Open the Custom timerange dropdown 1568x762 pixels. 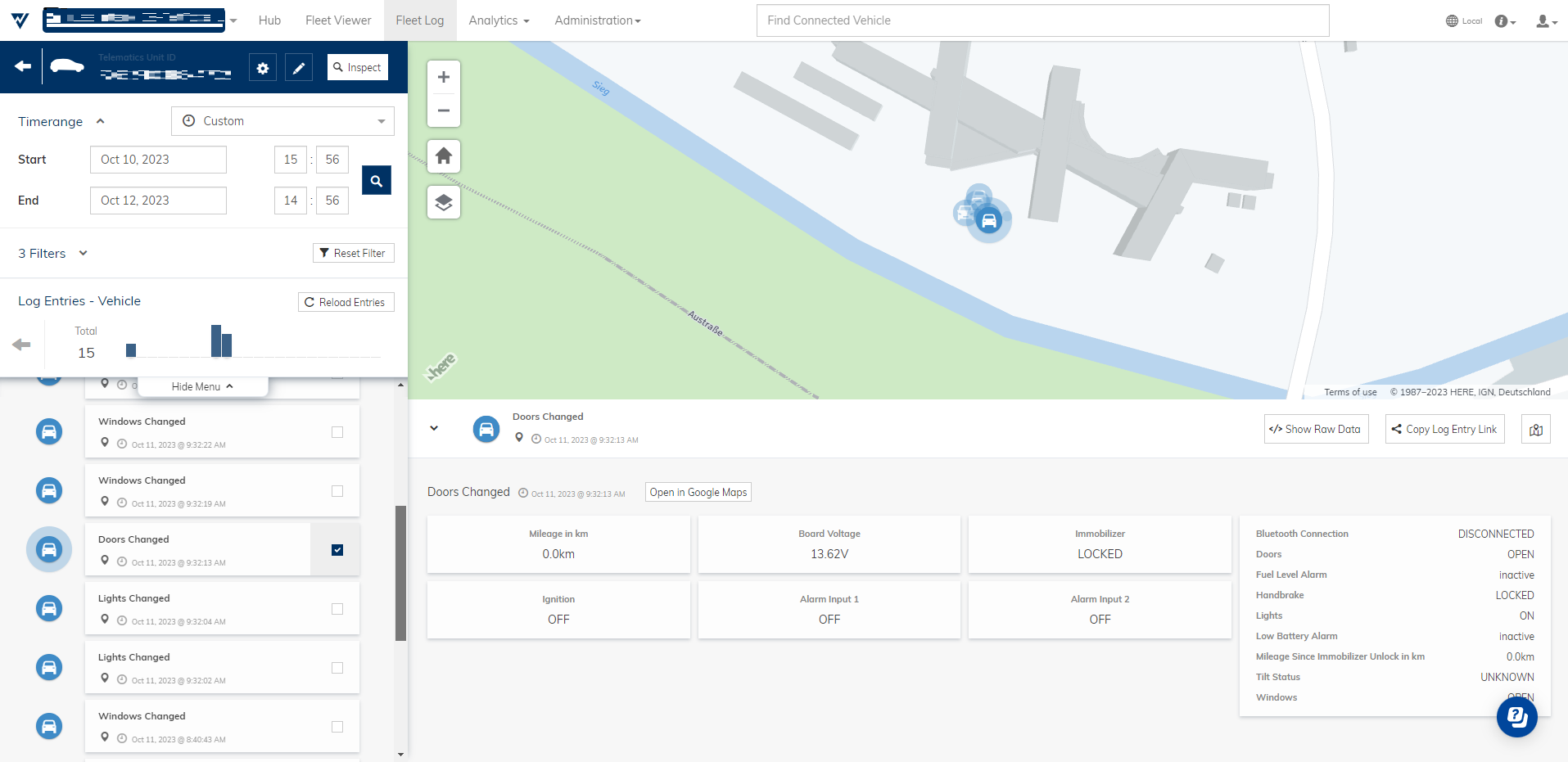[x=282, y=121]
